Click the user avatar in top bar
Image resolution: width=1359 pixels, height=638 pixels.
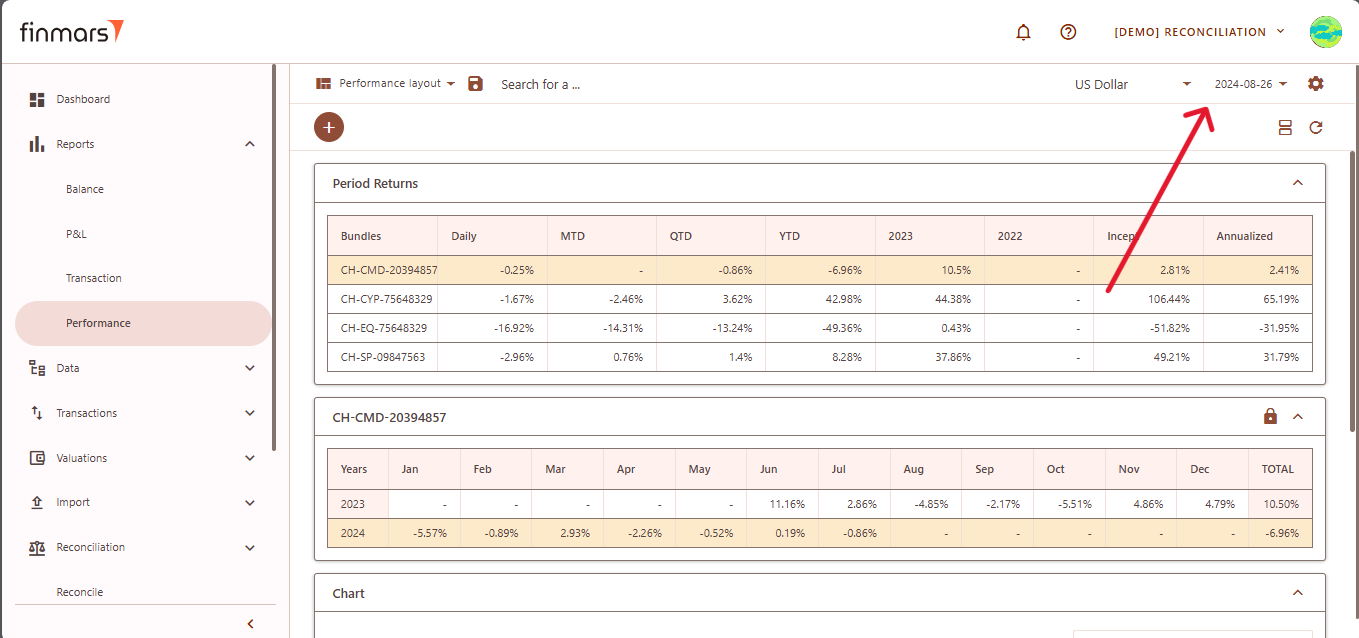coord(1325,32)
